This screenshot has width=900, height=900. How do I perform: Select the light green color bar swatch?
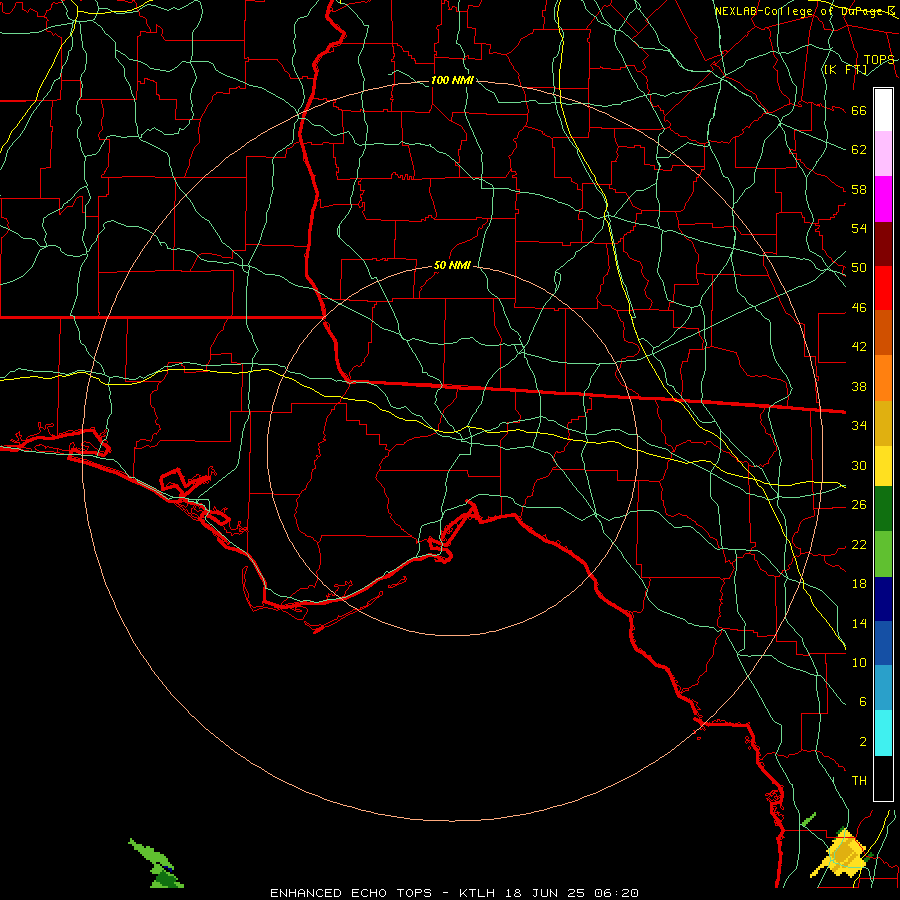click(x=883, y=554)
